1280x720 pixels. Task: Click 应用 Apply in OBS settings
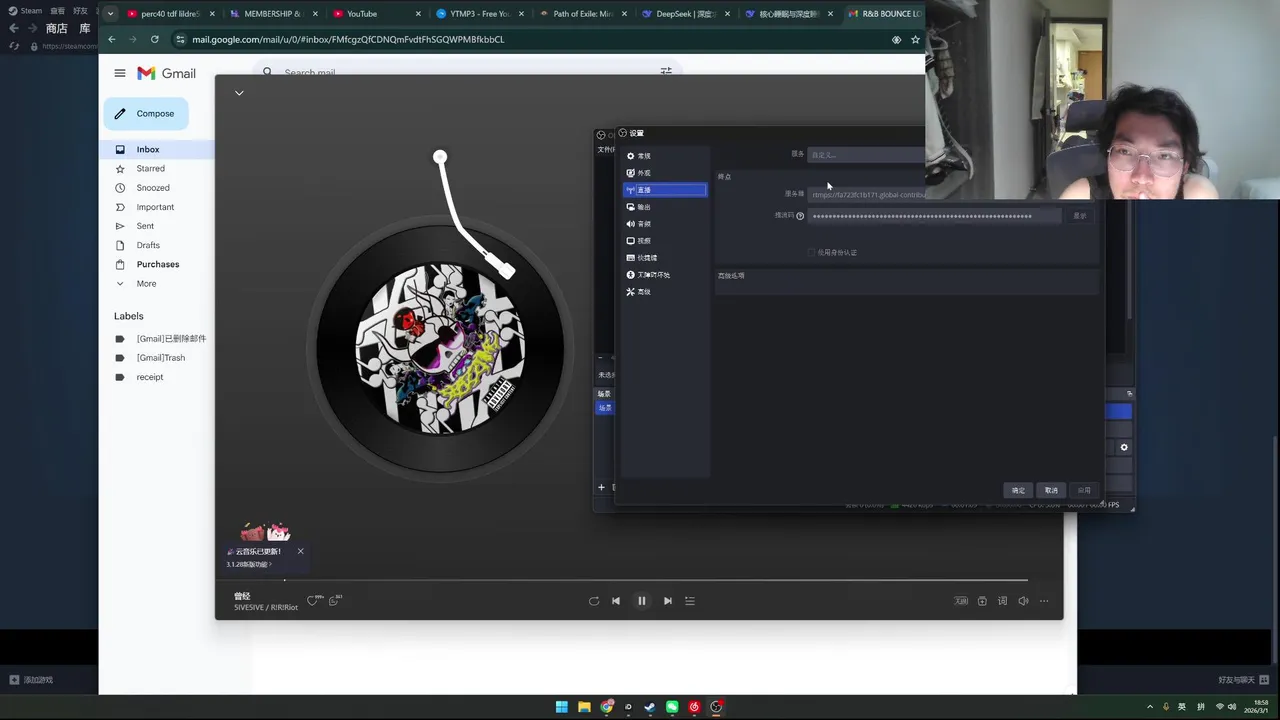coord(1084,490)
